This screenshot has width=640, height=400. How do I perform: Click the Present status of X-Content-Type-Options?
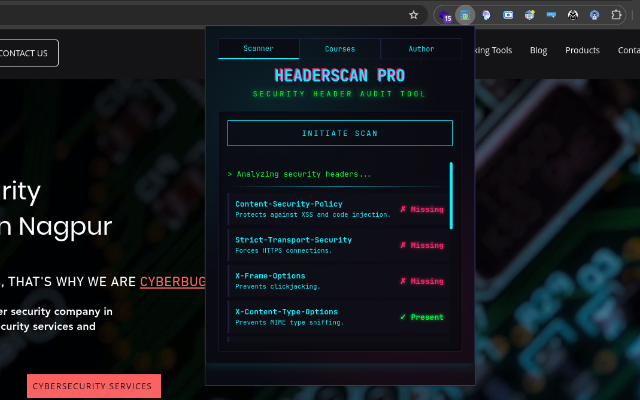422,317
